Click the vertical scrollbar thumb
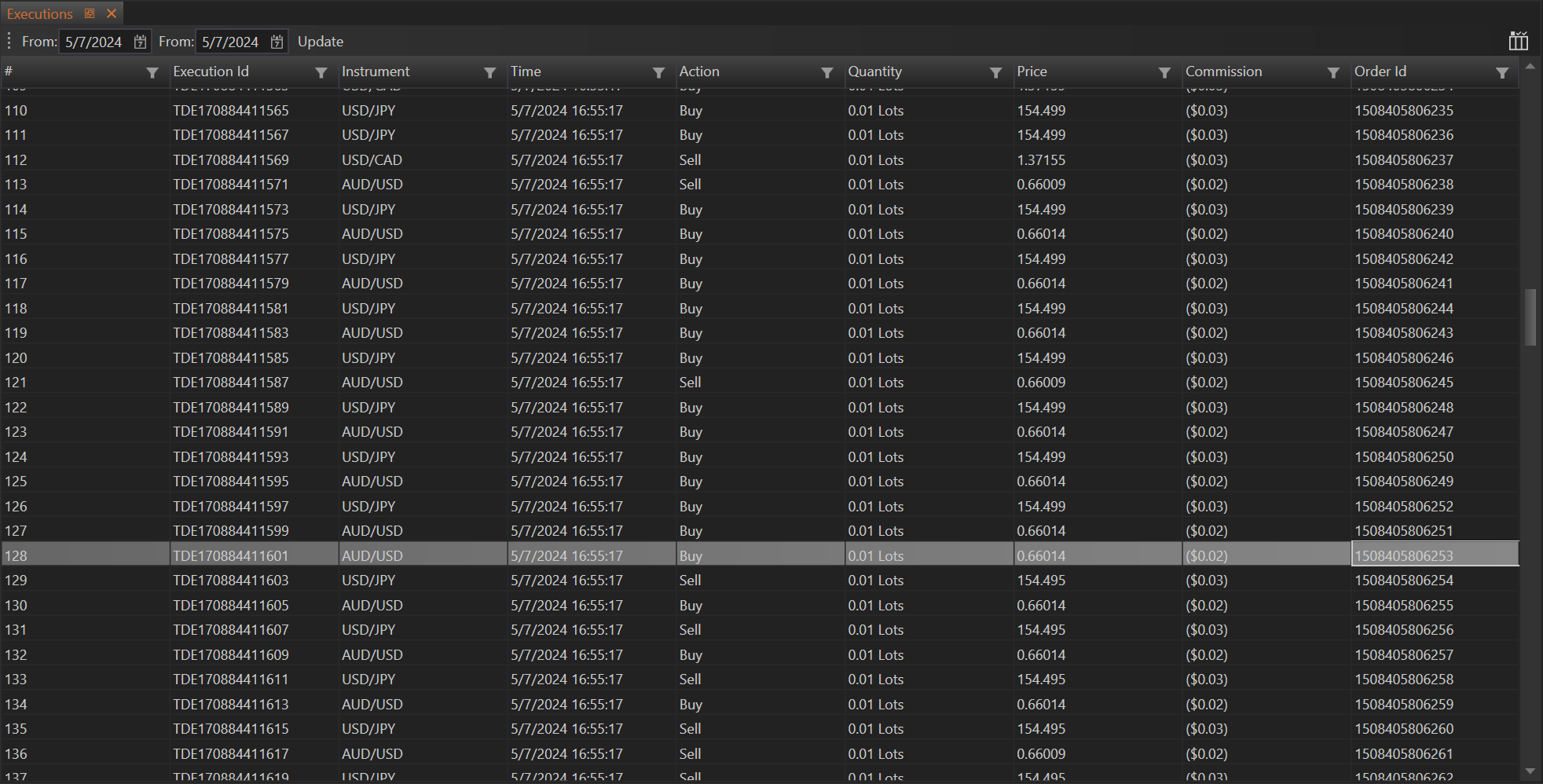 click(x=1530, y=317)
